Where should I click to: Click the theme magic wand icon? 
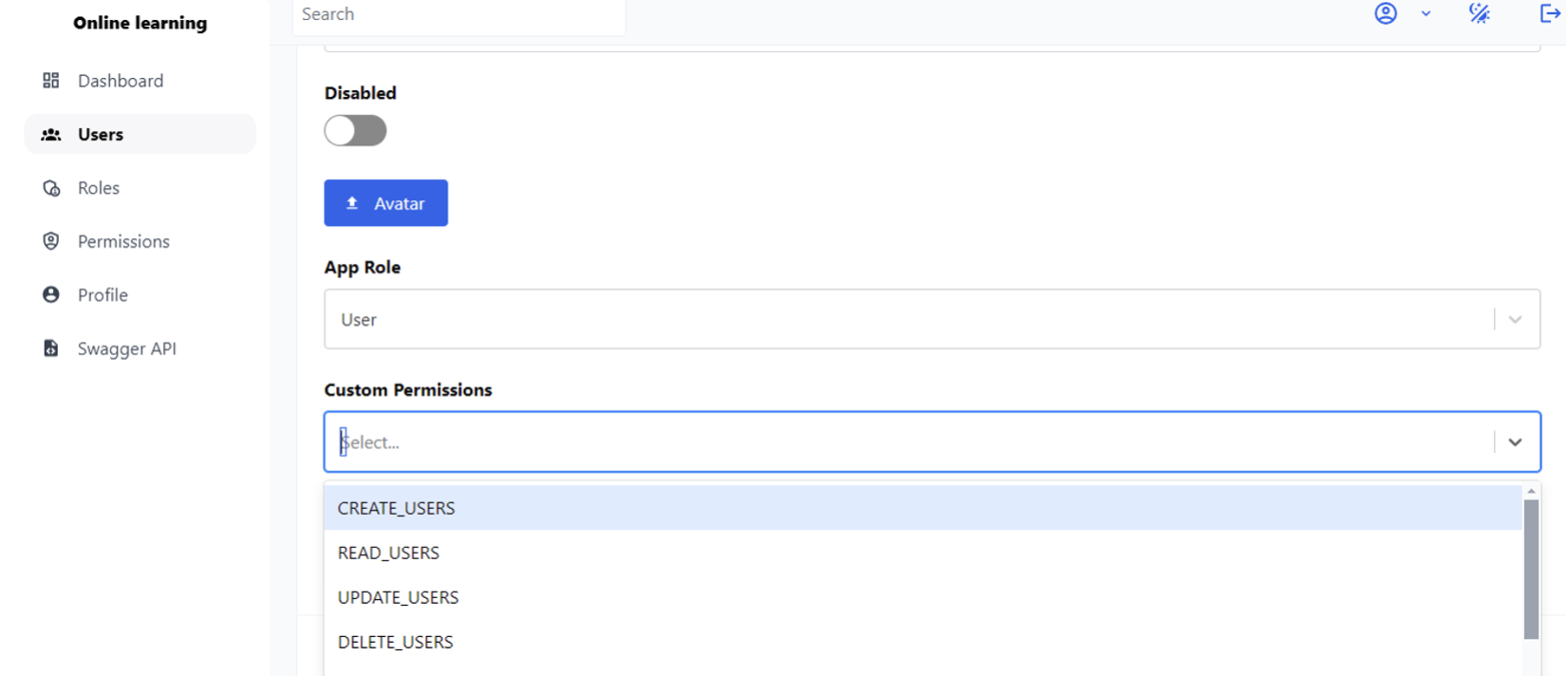[x=1479, y=13]
